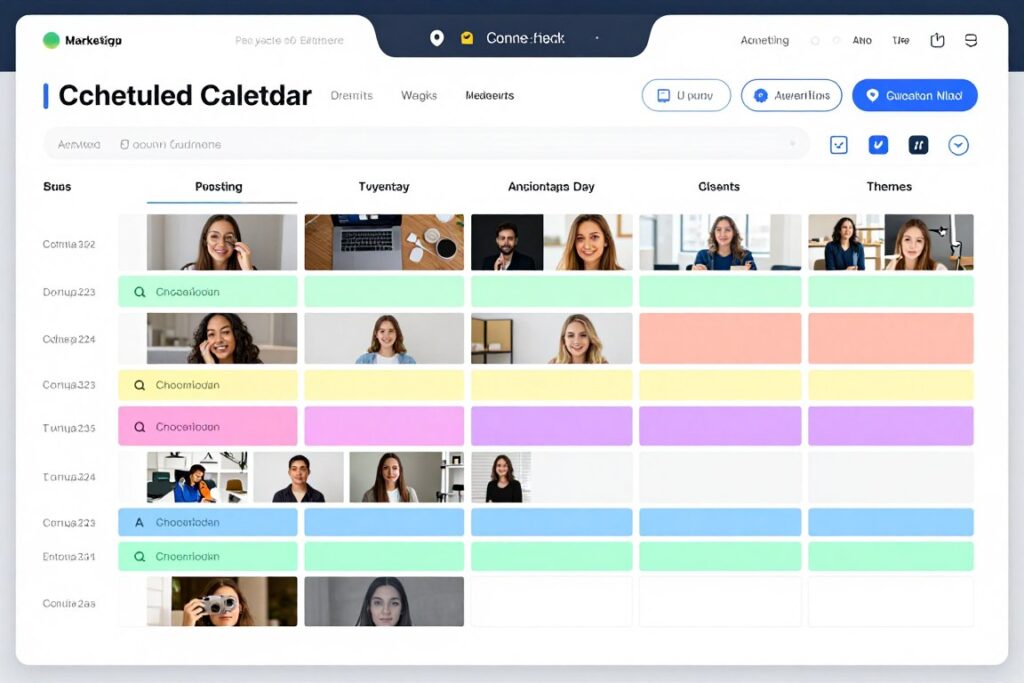Open woman with camera photo, Conute 2as row
Viewport: 1024px width, 683px height.
(x=221, y=601)
